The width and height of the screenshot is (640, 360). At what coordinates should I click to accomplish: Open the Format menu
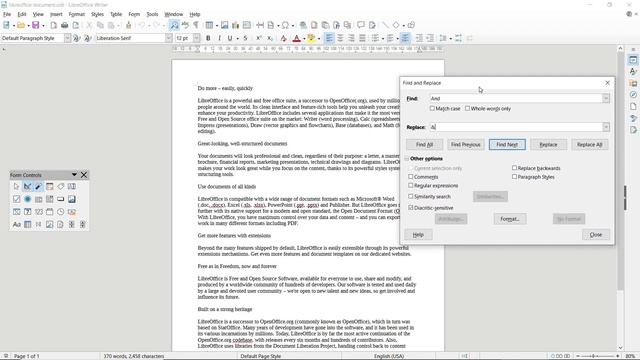click(76, 14)
